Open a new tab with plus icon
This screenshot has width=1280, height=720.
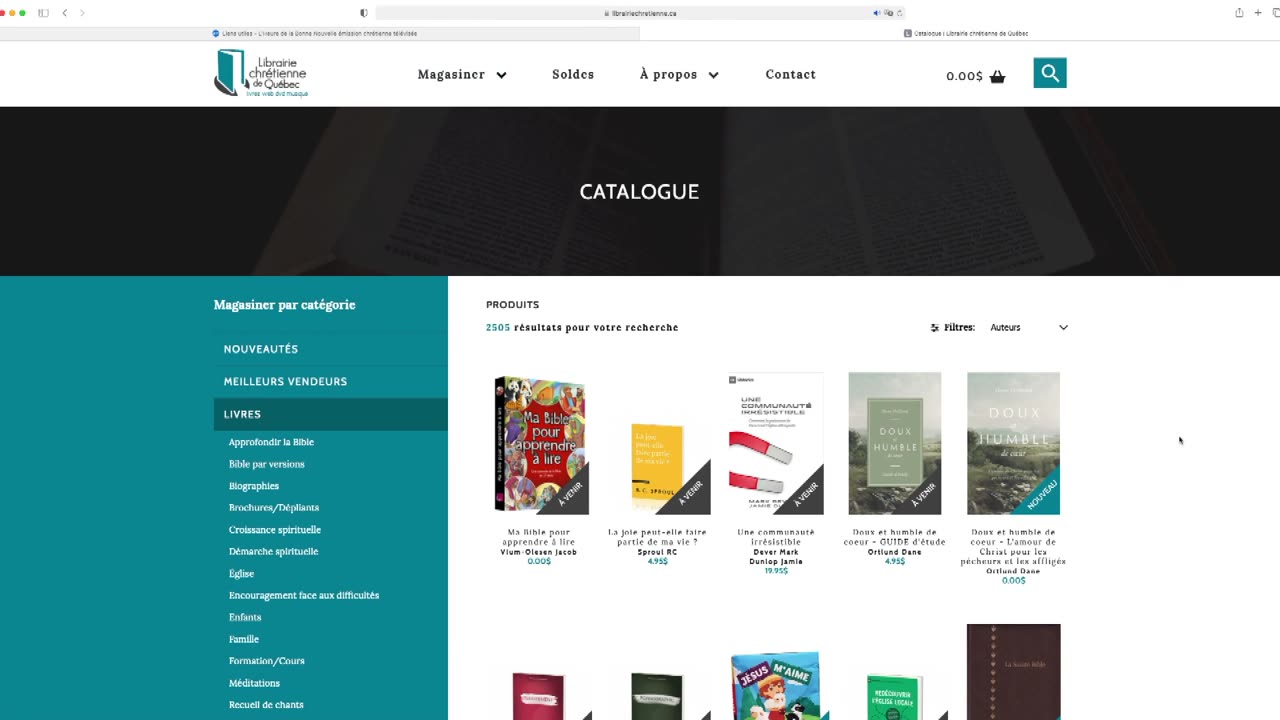[x=1258, y=13]
